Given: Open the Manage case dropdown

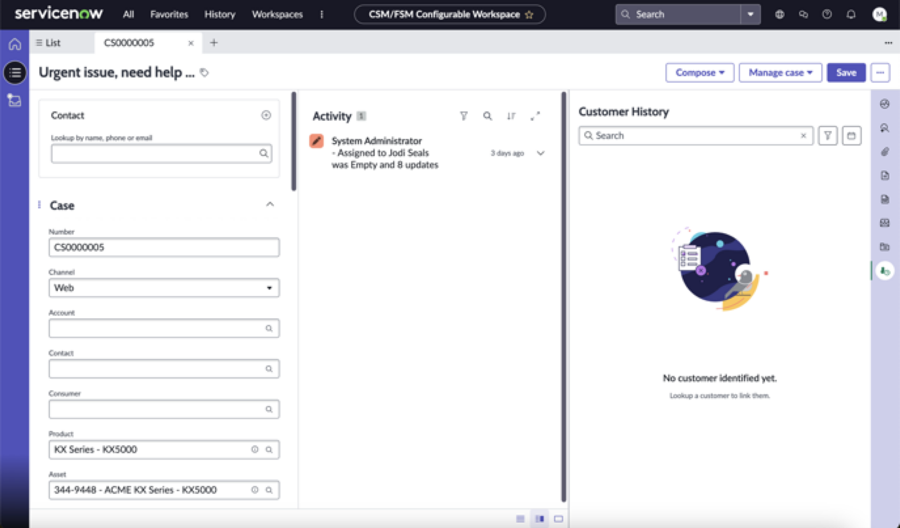Looking at the screenshot, I should pos(780,73).
